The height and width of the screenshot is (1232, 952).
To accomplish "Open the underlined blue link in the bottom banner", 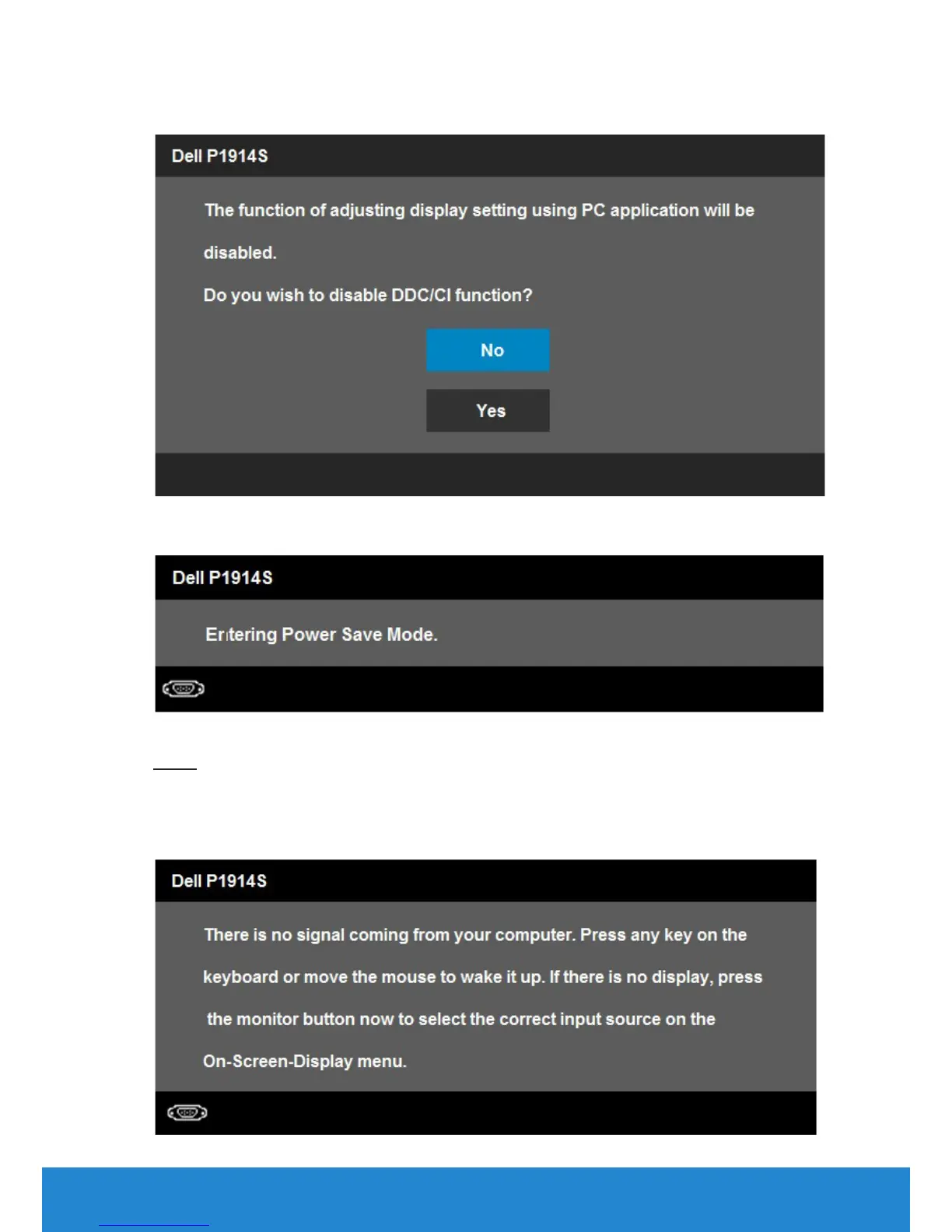I will click(x=154, y=1225).
